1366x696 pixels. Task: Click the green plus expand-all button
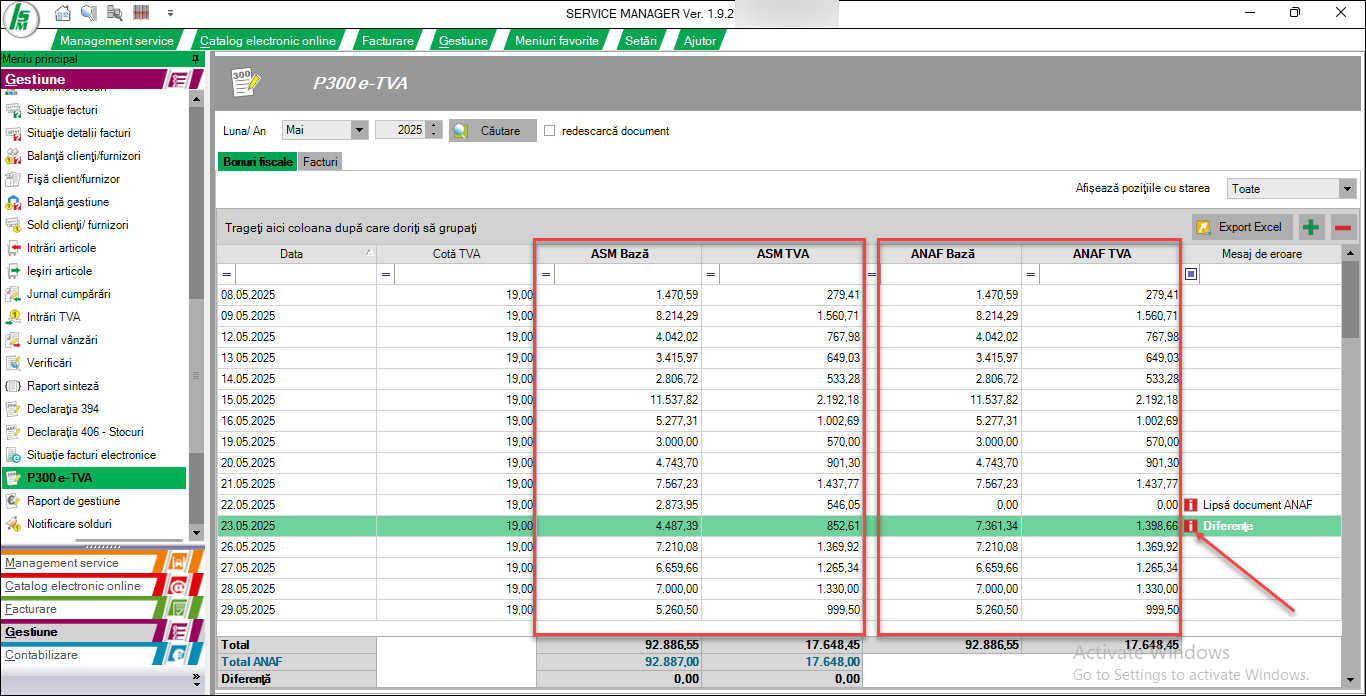pyautogui.click(x=1310, y=227)
